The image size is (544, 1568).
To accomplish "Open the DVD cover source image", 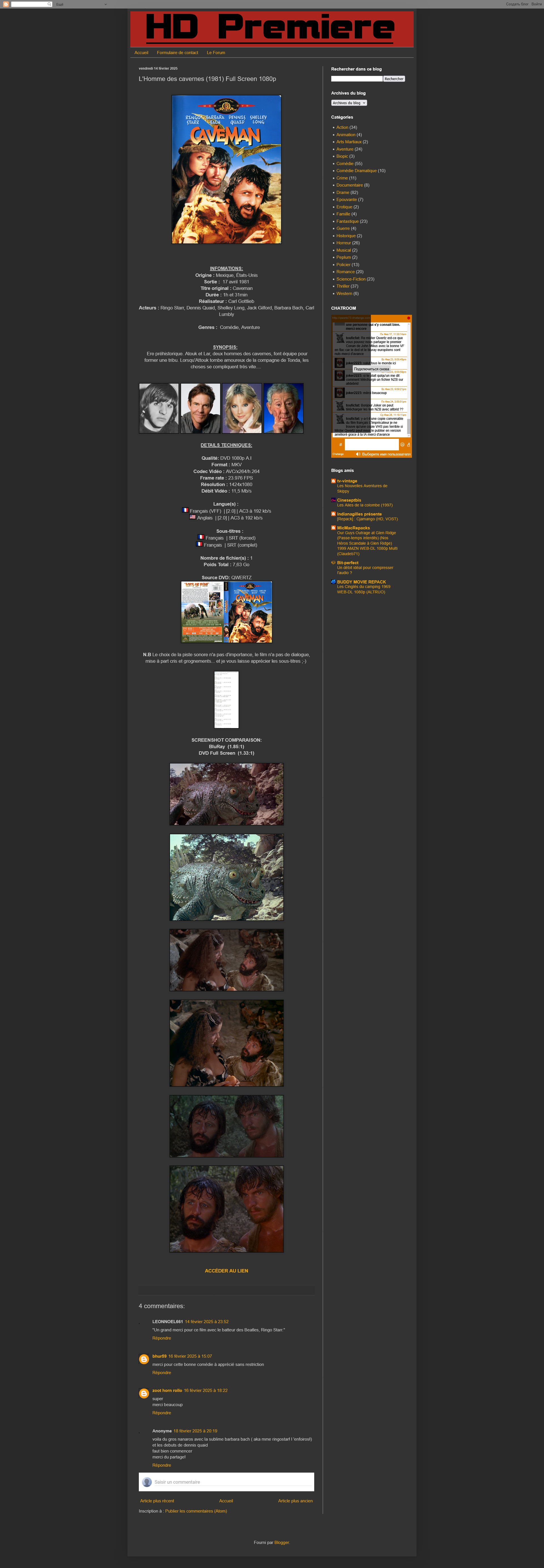I will [227, 612].
